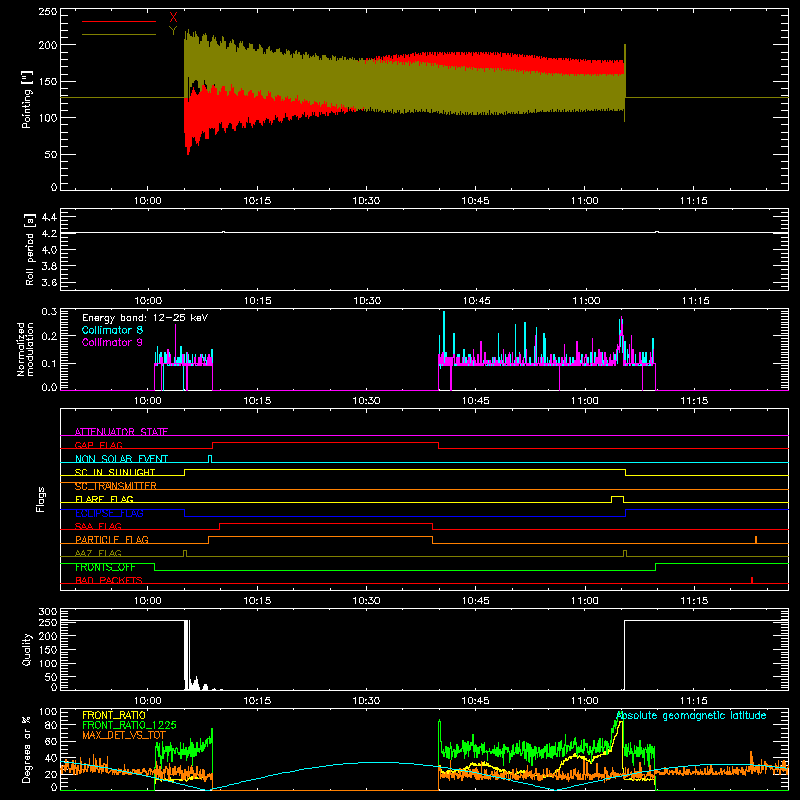Screen dimensions: 800x800
Task: Click '11:15' time label under the Flags plot
Action: pyautogui.click(x=694, y=601)
